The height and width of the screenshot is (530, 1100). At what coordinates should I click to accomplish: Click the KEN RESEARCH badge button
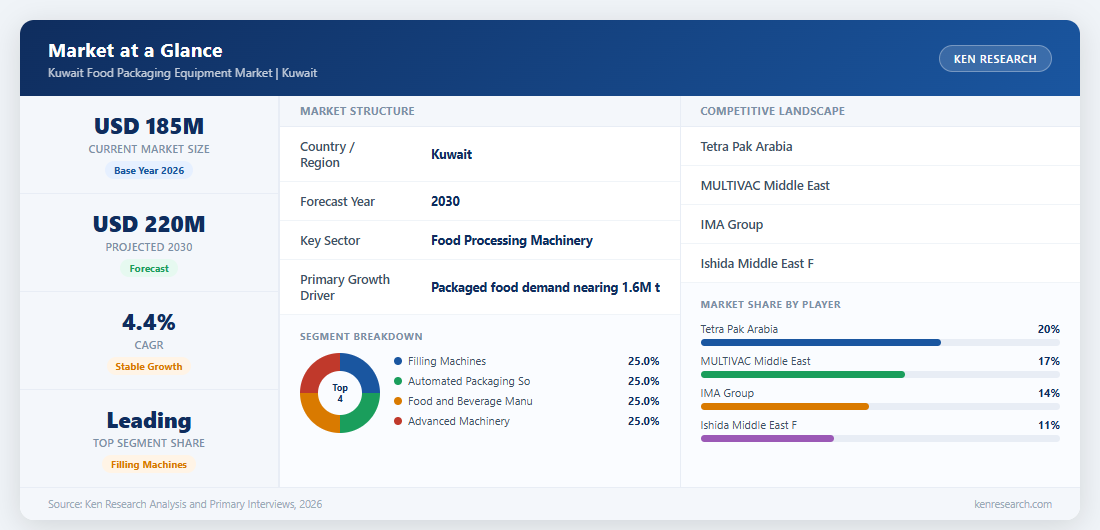click(x=995, y=59)
